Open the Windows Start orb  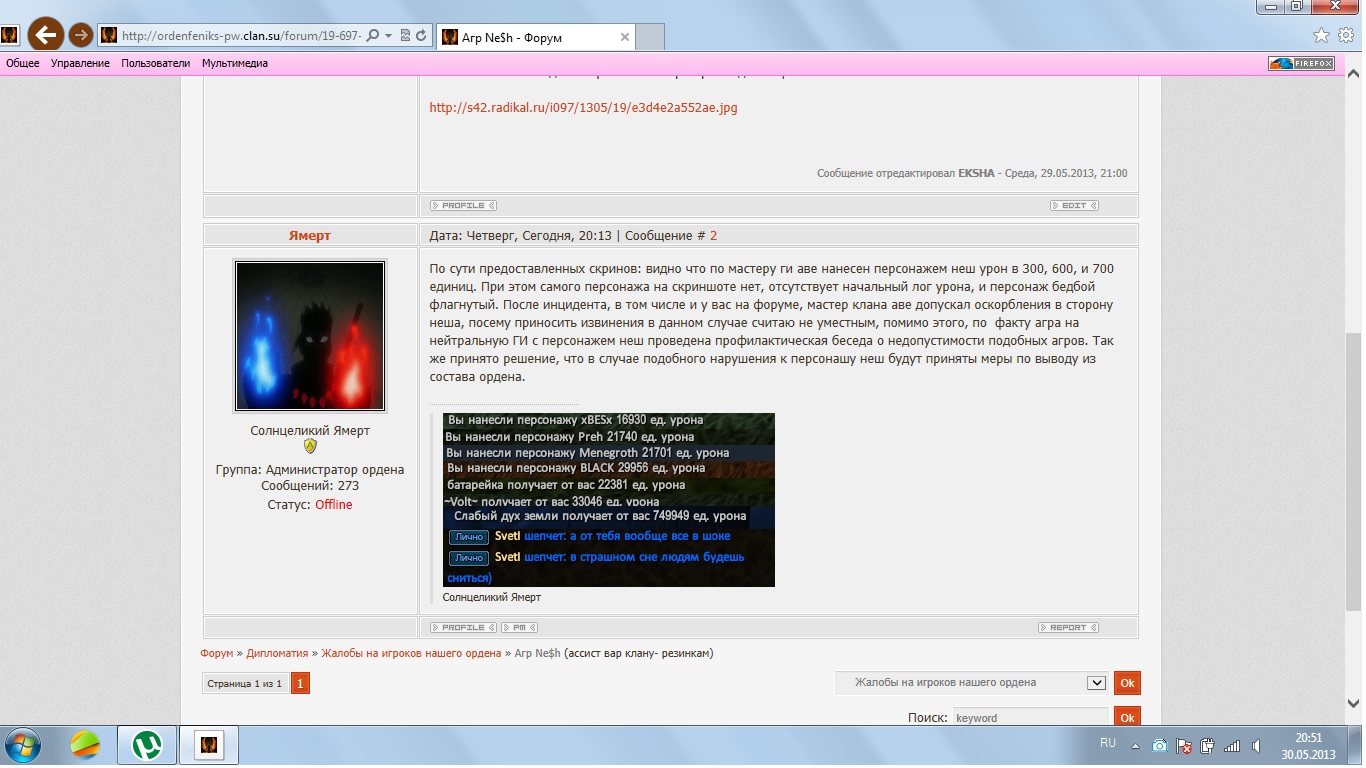[x=22, y=745]
